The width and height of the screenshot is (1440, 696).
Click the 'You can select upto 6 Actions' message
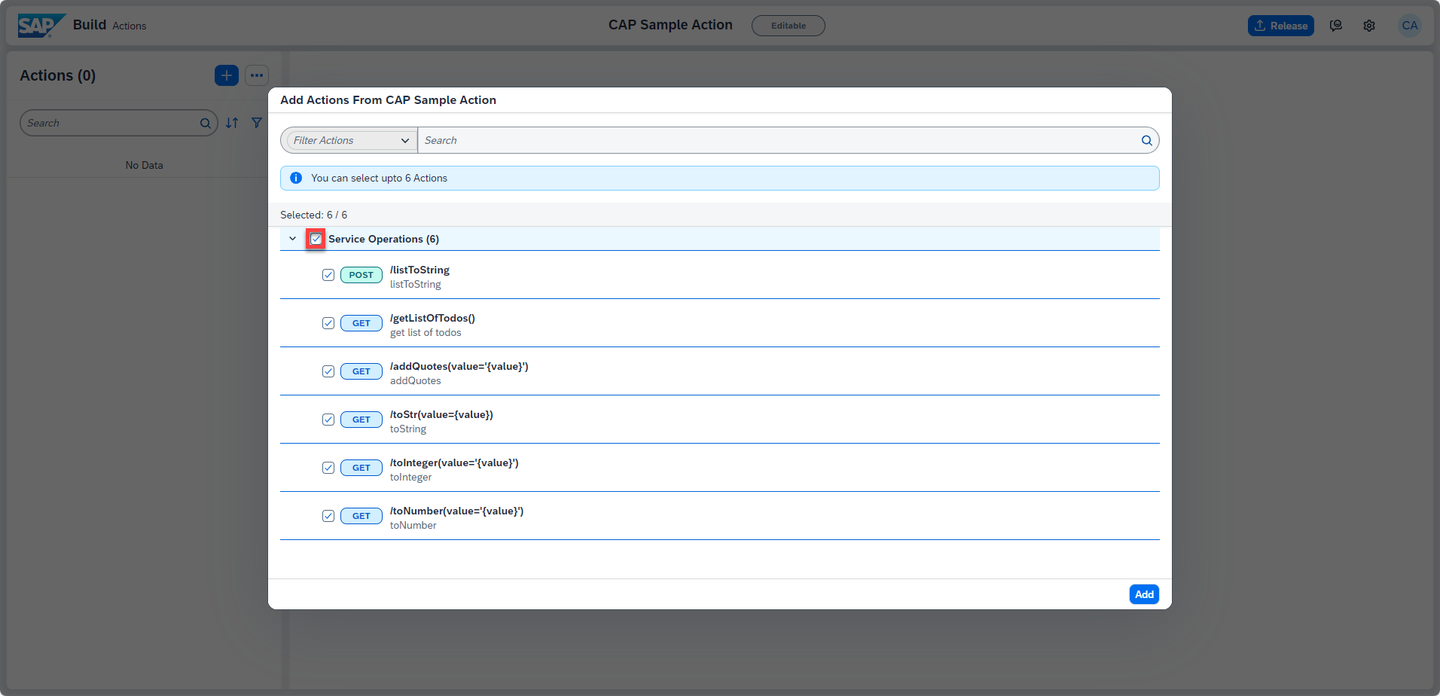click(x=379, y=178)
